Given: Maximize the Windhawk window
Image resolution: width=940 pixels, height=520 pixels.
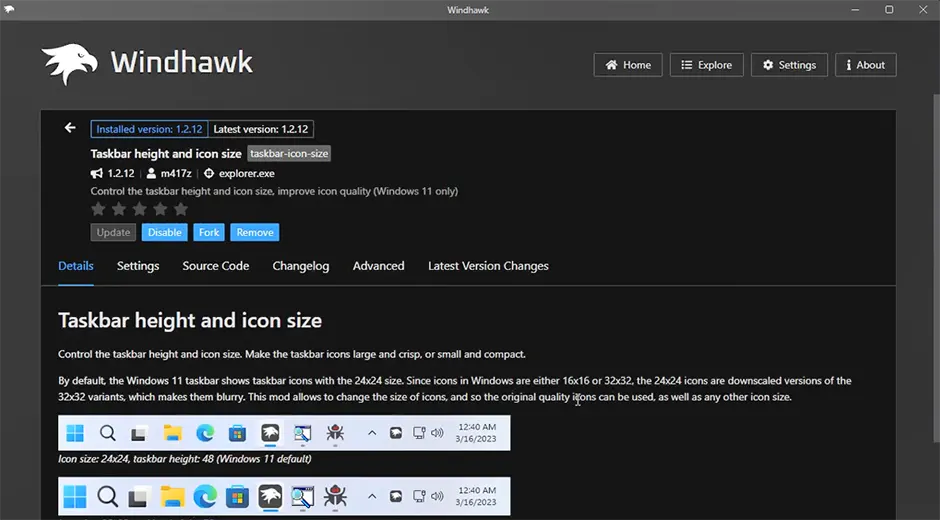Looking at the screenshot, I should click(x=890, y=10).
